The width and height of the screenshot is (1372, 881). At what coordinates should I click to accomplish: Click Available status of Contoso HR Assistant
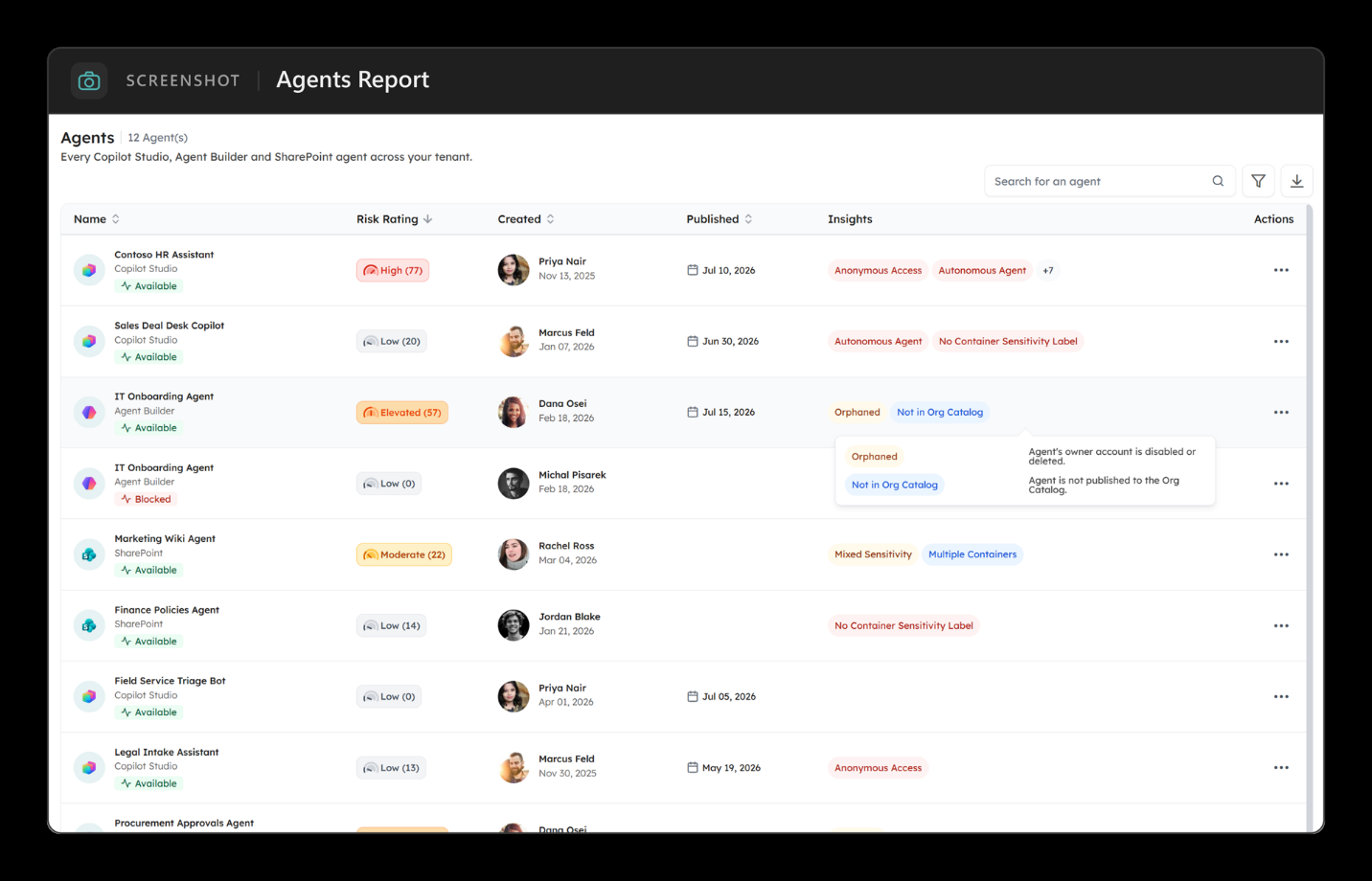pyautogui.click(x=149, y=286)
